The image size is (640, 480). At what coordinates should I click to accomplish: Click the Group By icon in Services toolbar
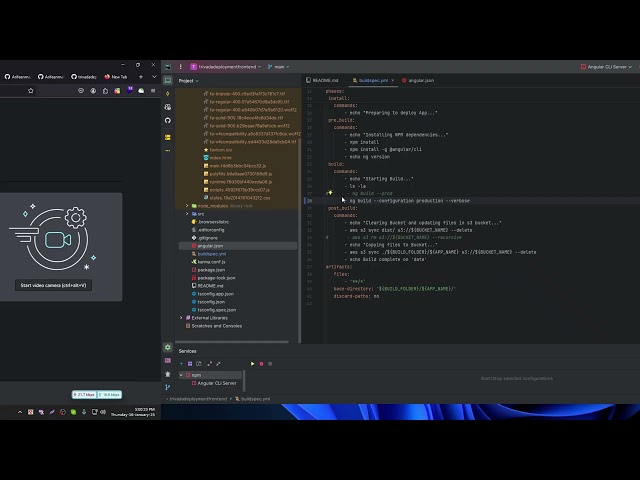coord(190,364)
